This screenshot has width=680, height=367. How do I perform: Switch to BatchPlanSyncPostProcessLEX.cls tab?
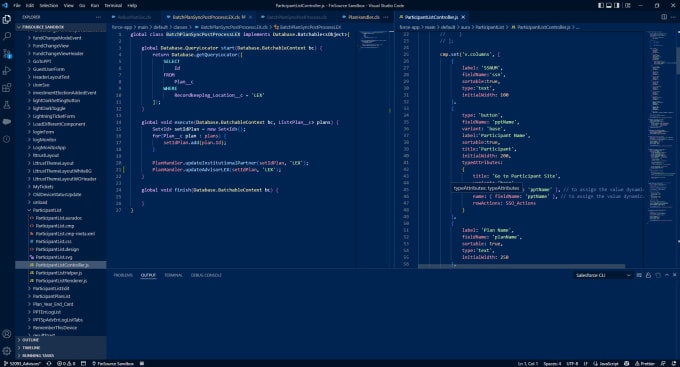[x=206, y=17]
